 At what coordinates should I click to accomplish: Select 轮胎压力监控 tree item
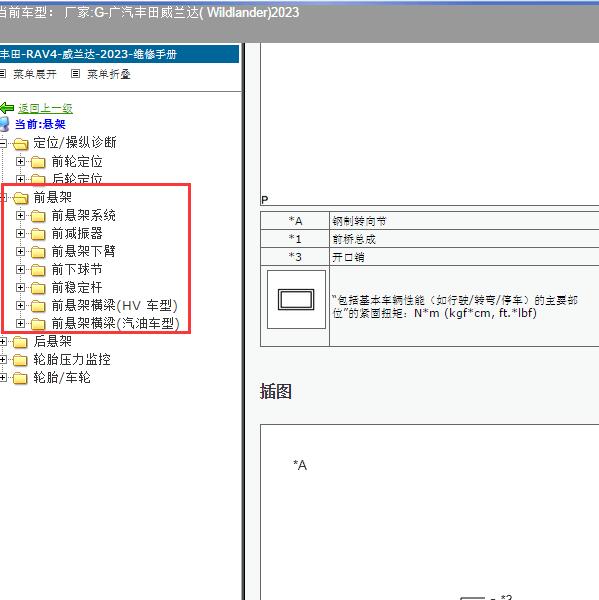click(72, 359)
